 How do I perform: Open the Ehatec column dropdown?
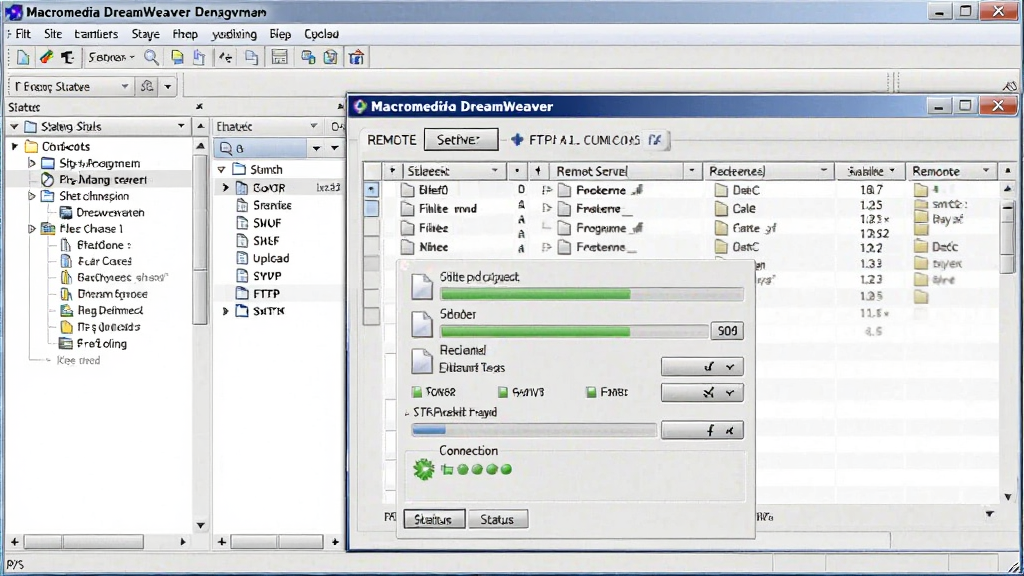pos(313,126)
